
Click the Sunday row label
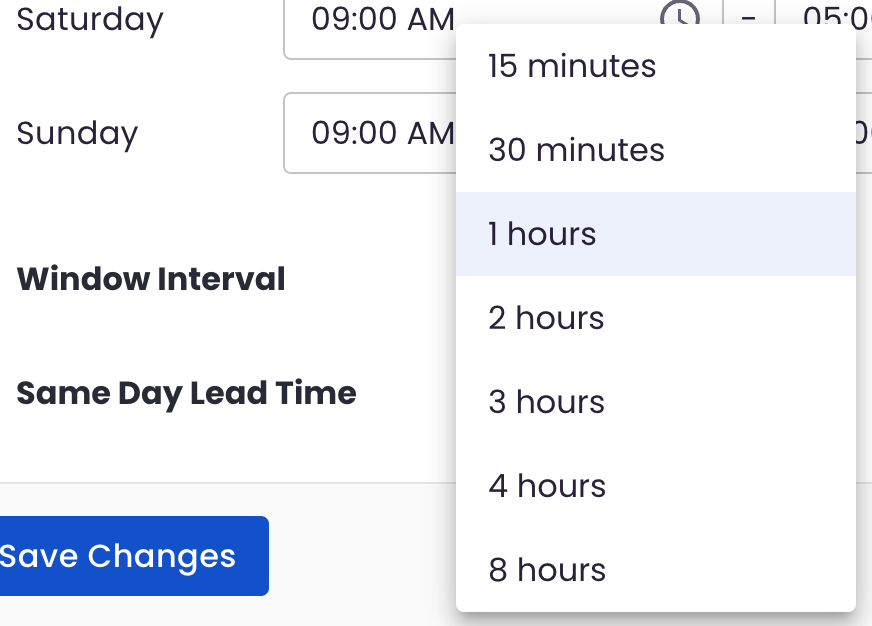(x=77, y=134)
